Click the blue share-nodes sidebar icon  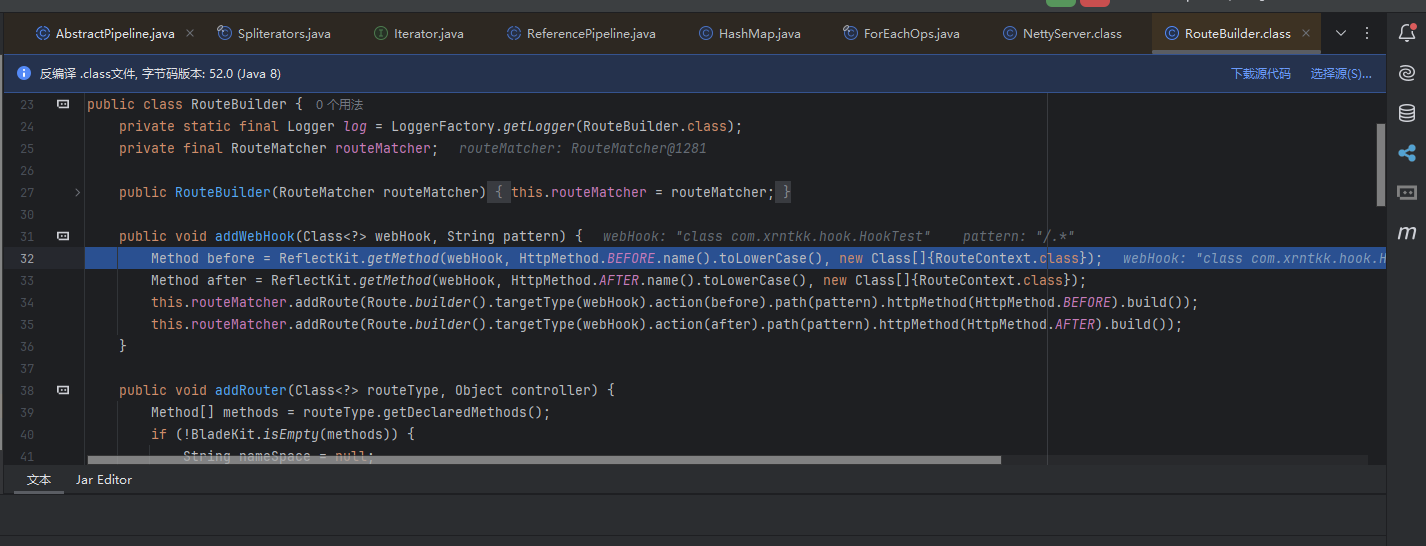pos(1406,153)
